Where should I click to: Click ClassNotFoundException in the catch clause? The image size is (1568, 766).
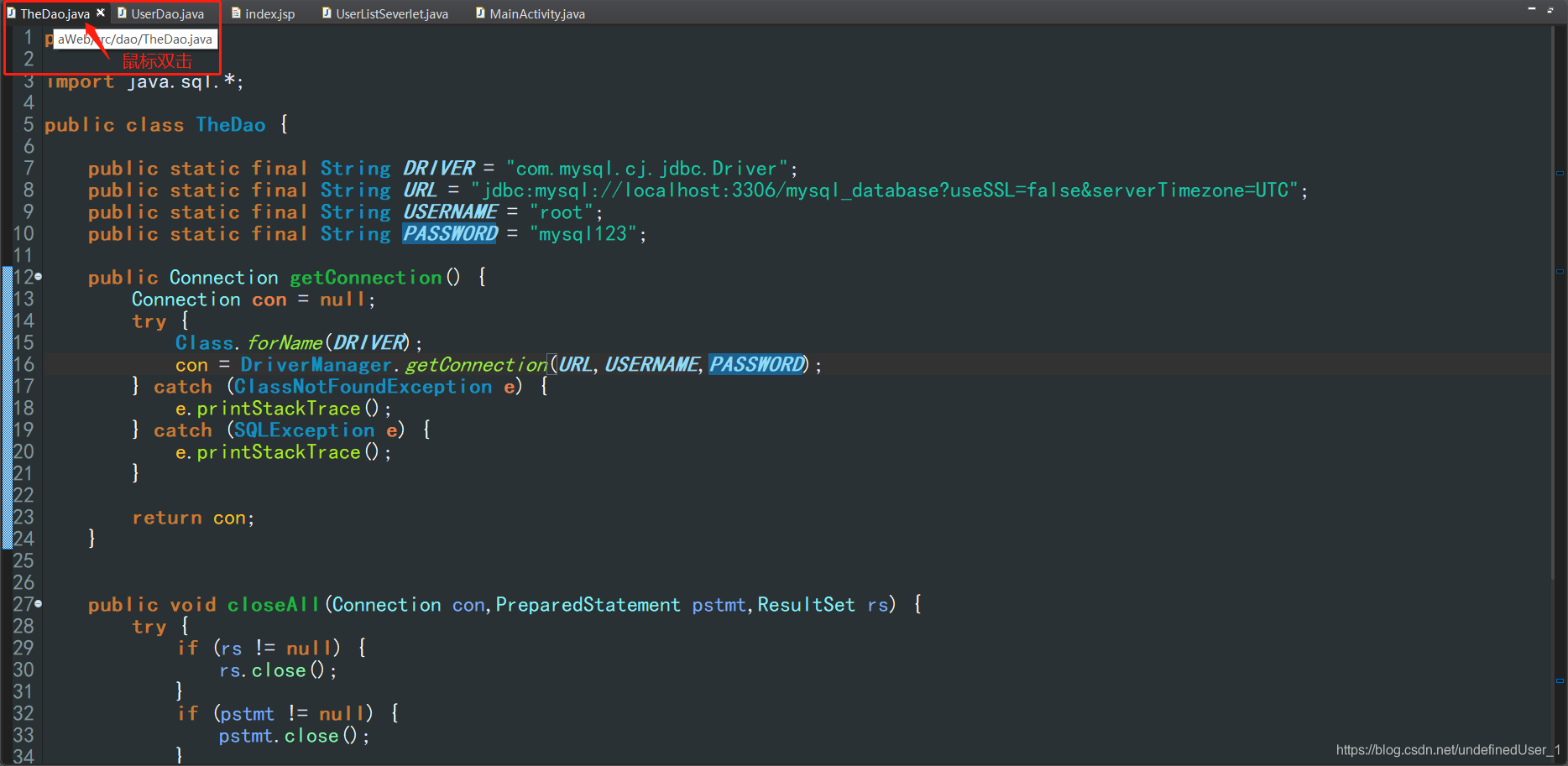[363, 386]
